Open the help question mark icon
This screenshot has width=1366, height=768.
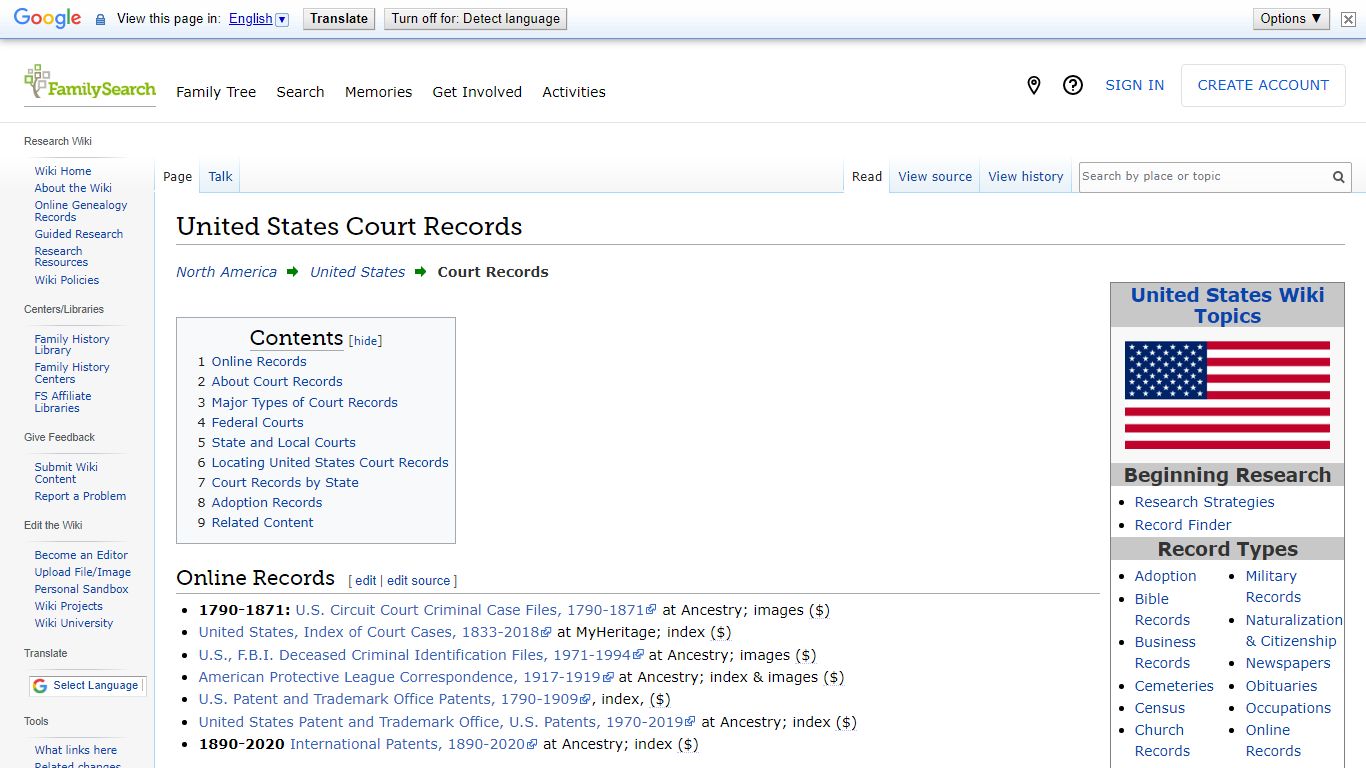click(x=1073, y=86)
